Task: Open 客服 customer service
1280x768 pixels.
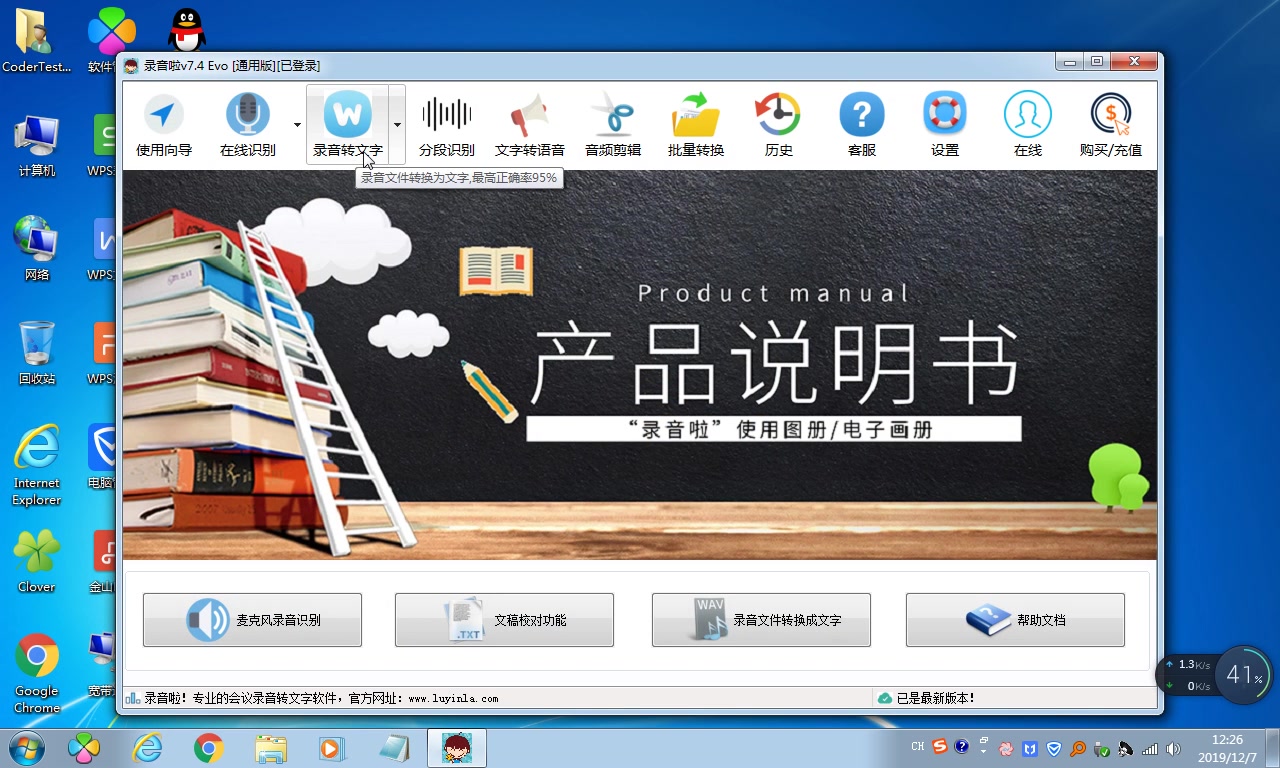Action: 862,124
